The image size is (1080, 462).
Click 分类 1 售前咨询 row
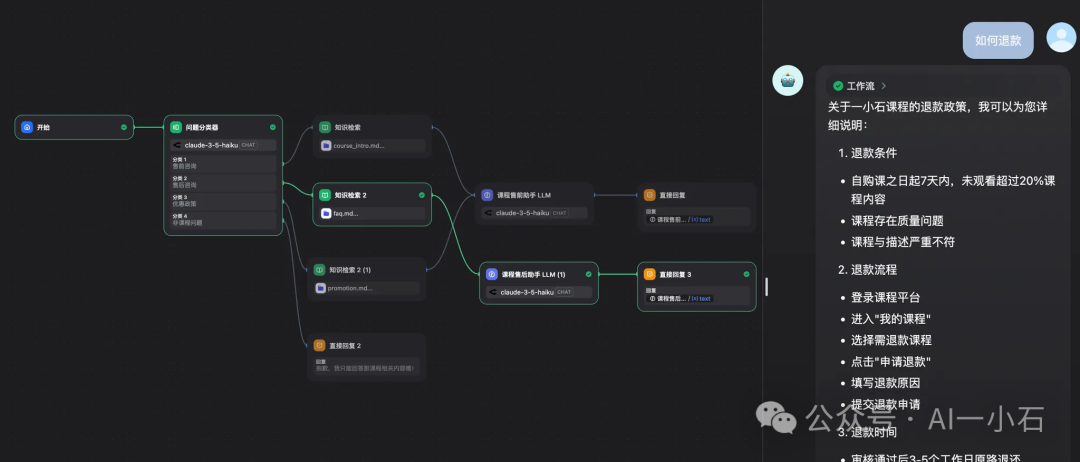pyautogui.click(x=223, y=163)
